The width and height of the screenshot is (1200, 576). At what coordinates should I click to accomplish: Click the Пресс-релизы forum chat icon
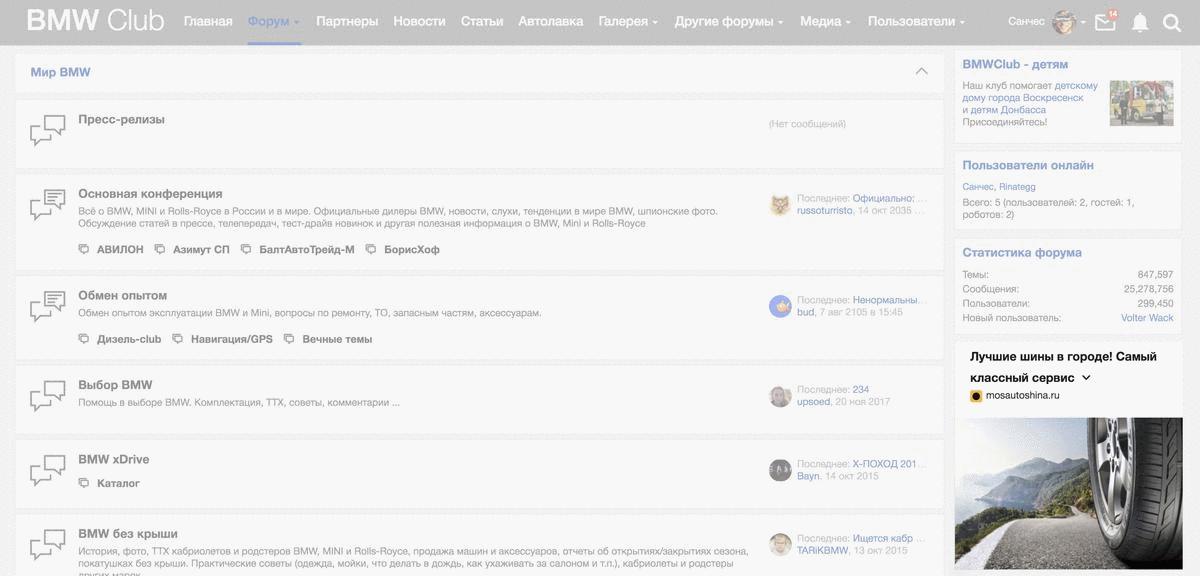(x=47, y=130)
